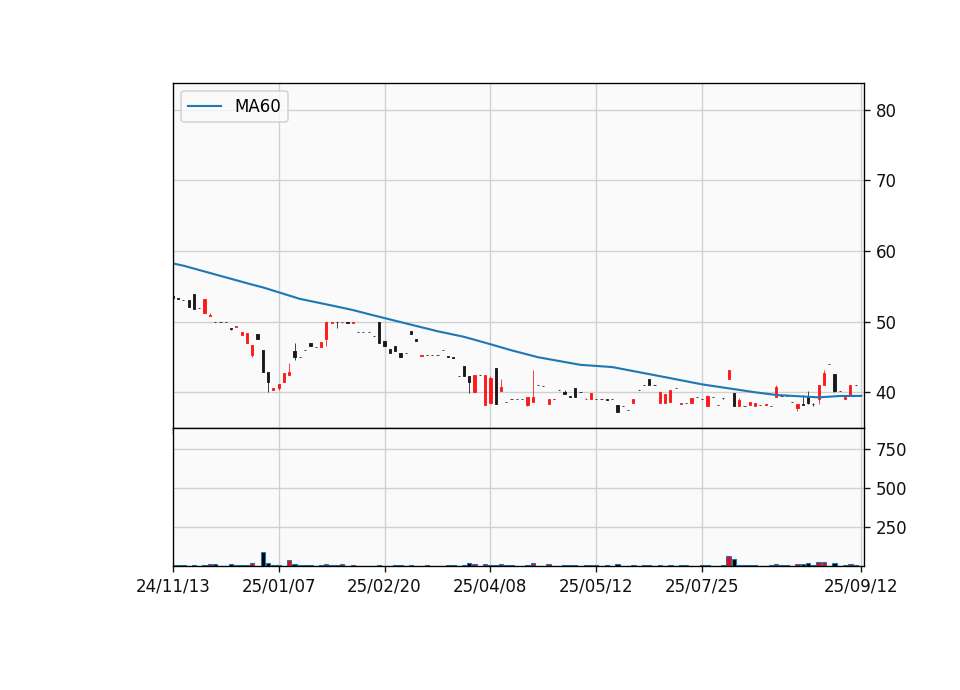Click the 24/11/13 date label

[173, 586]
